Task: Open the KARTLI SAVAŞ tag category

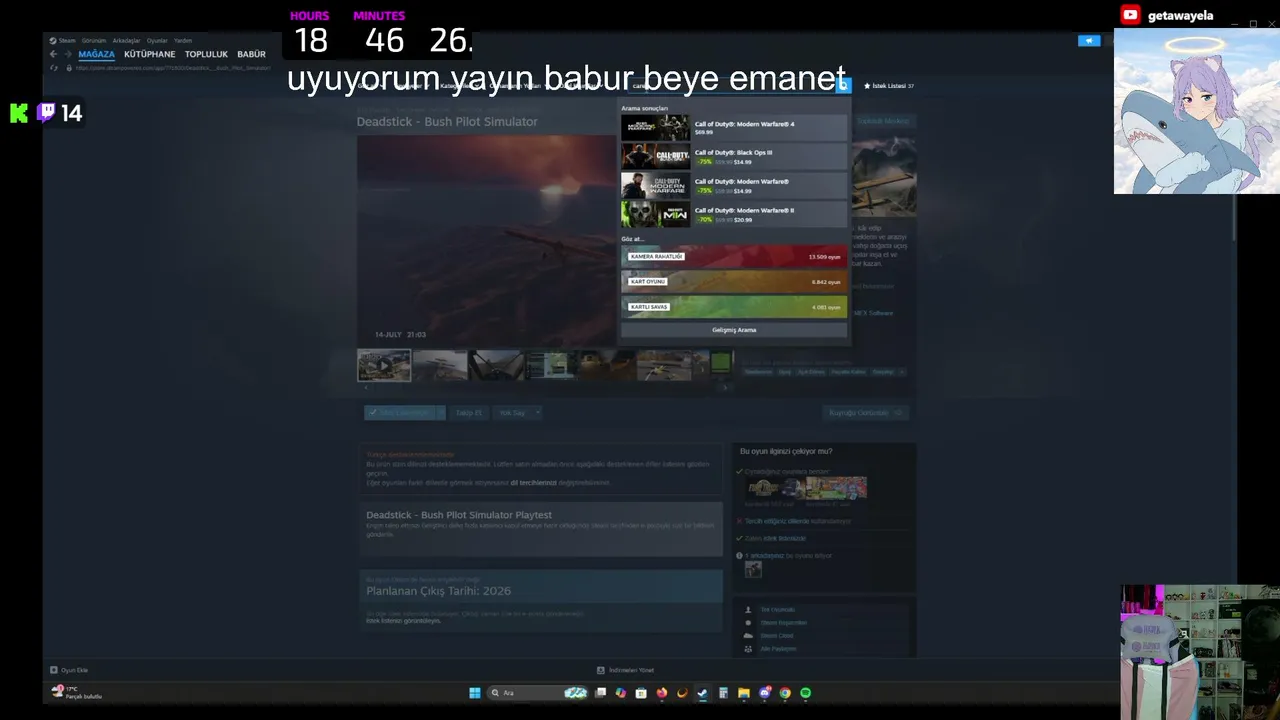Action: [734, 307]
